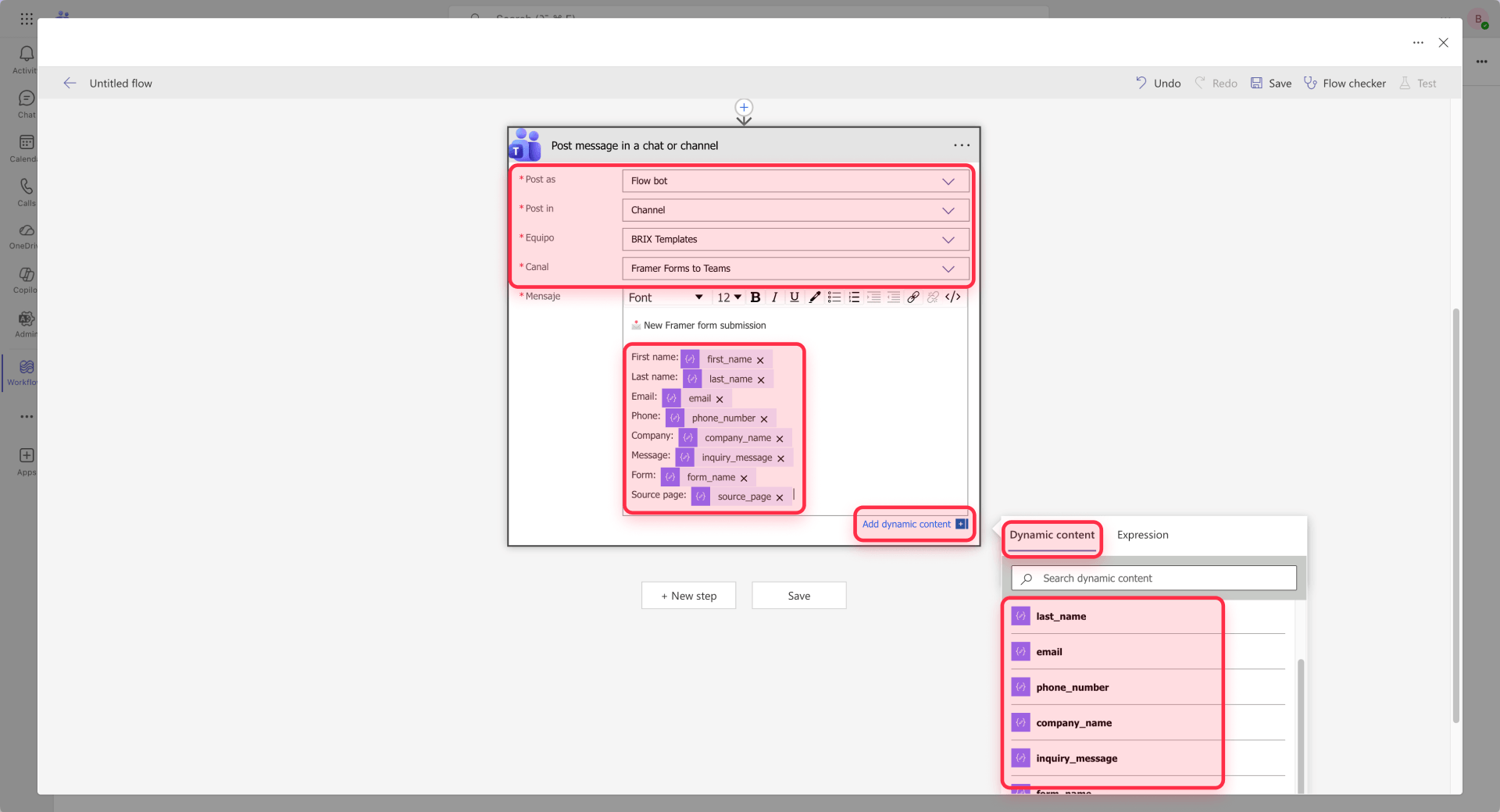Screen dimensions: 1500x812
Task: Open Copilot in the Teams sidebar
Action: coord(26,280)
